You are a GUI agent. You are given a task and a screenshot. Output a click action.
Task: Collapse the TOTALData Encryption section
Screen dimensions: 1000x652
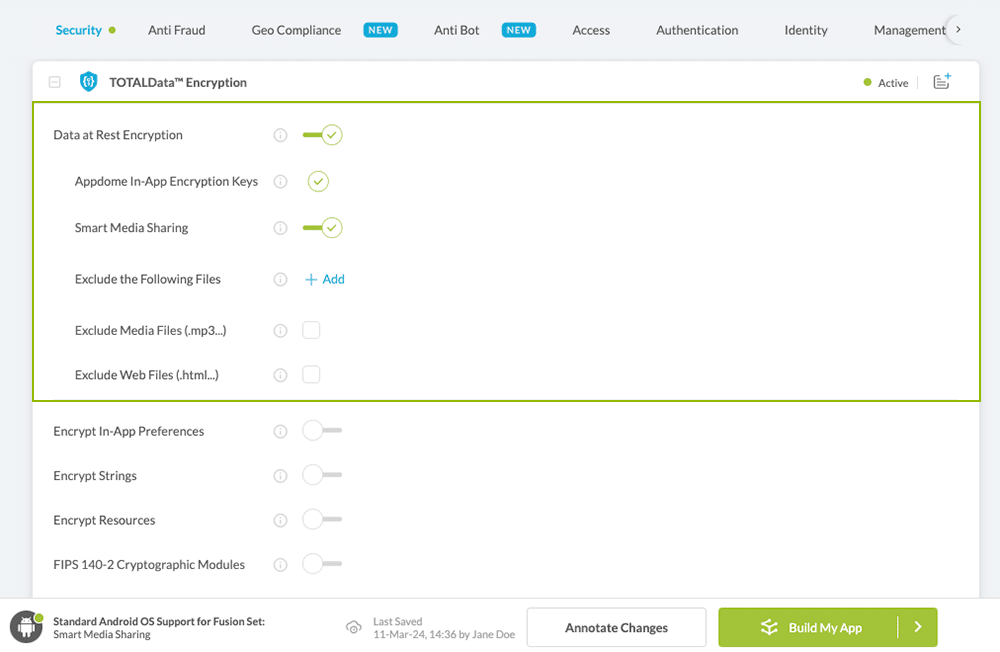(55, 82)
